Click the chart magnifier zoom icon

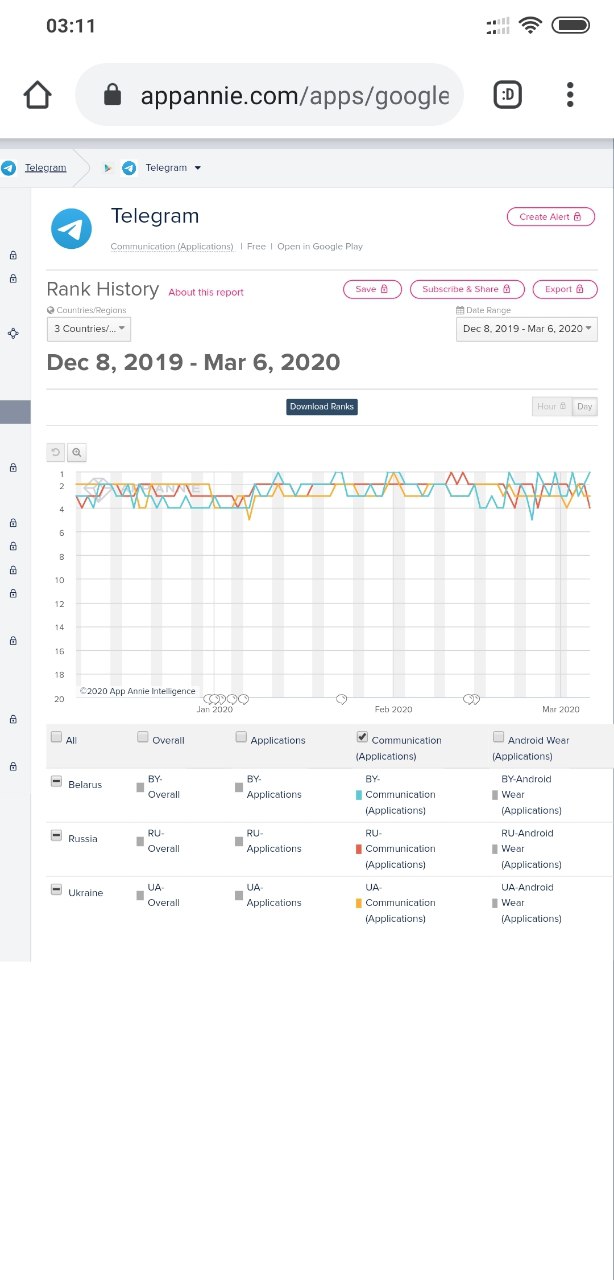coord(77,452)
